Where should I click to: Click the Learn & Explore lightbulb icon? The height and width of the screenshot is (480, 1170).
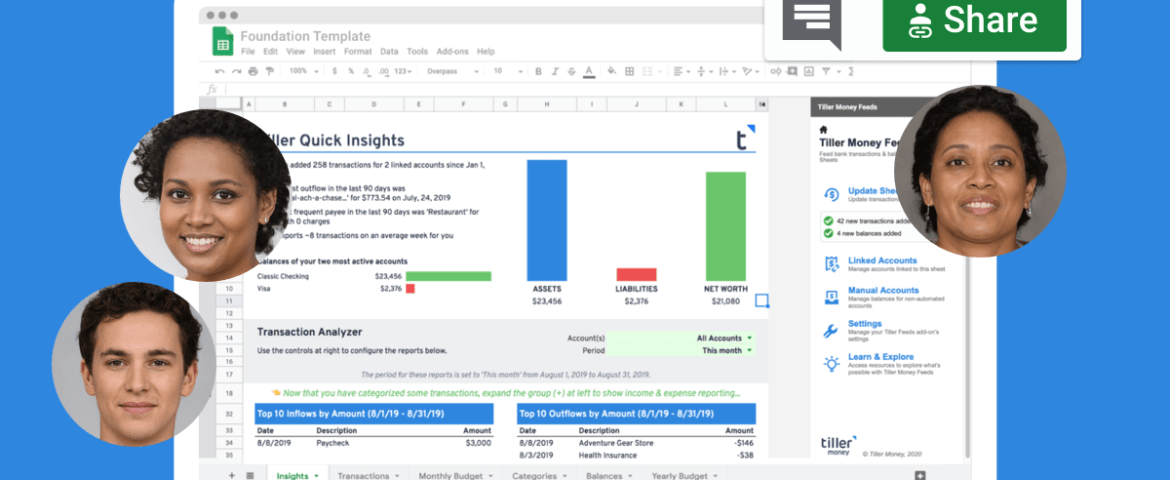point(831,364)
